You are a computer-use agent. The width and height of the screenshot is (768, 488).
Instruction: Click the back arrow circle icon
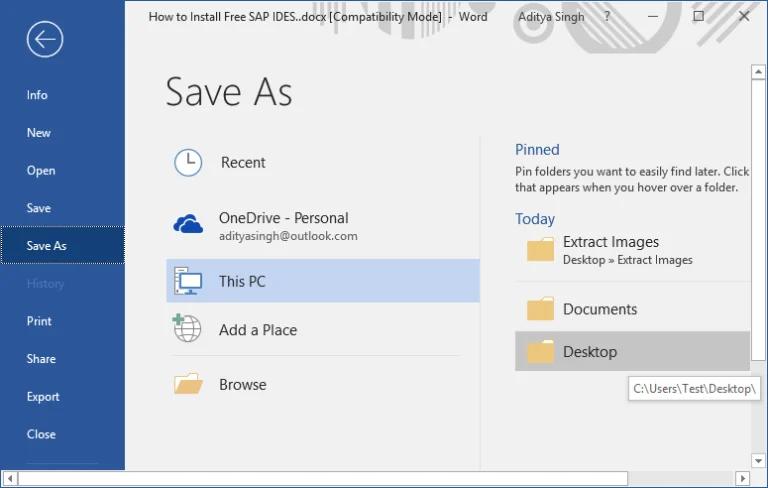45,39
